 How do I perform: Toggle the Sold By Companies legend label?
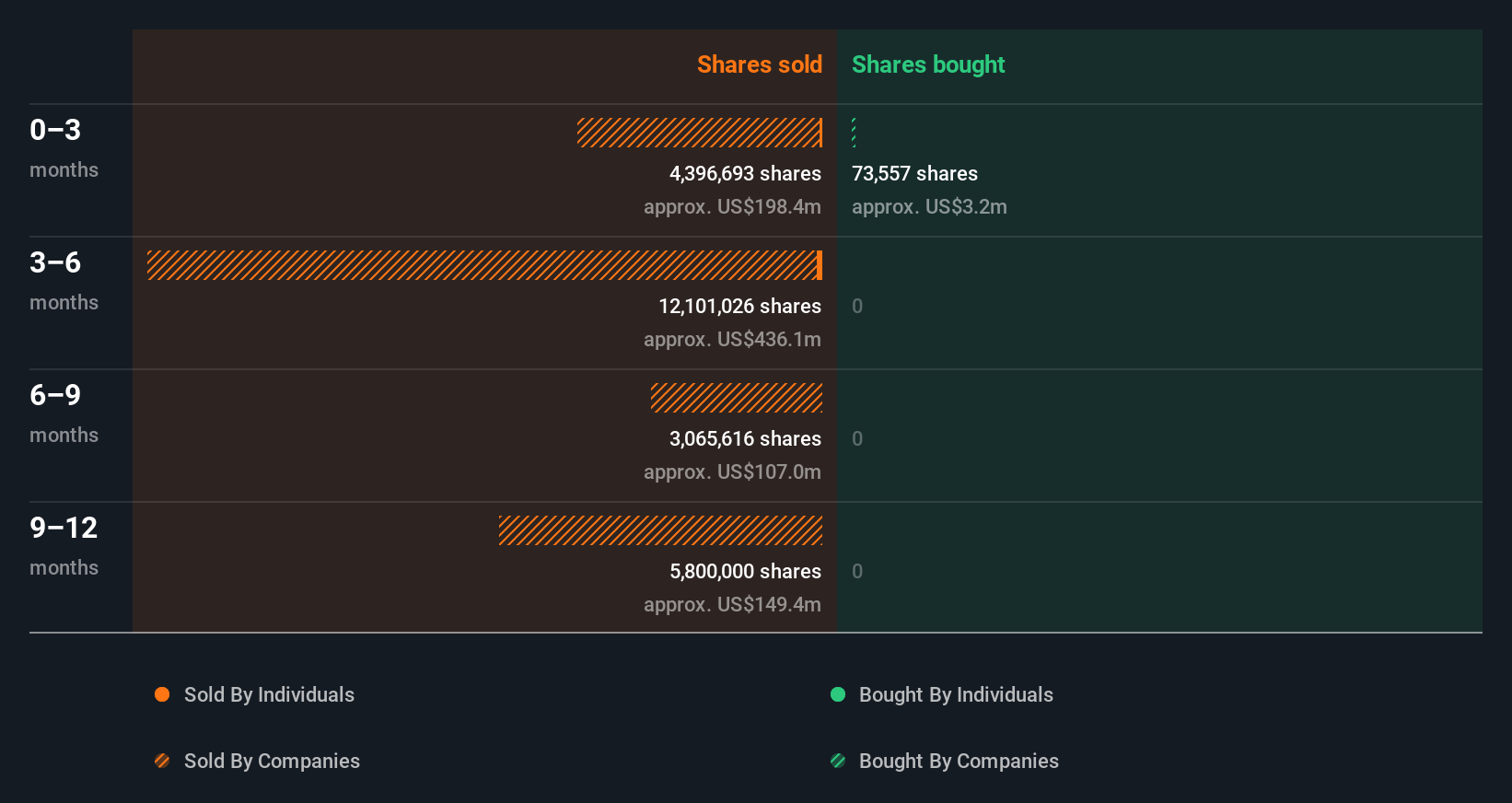[272, 761]
